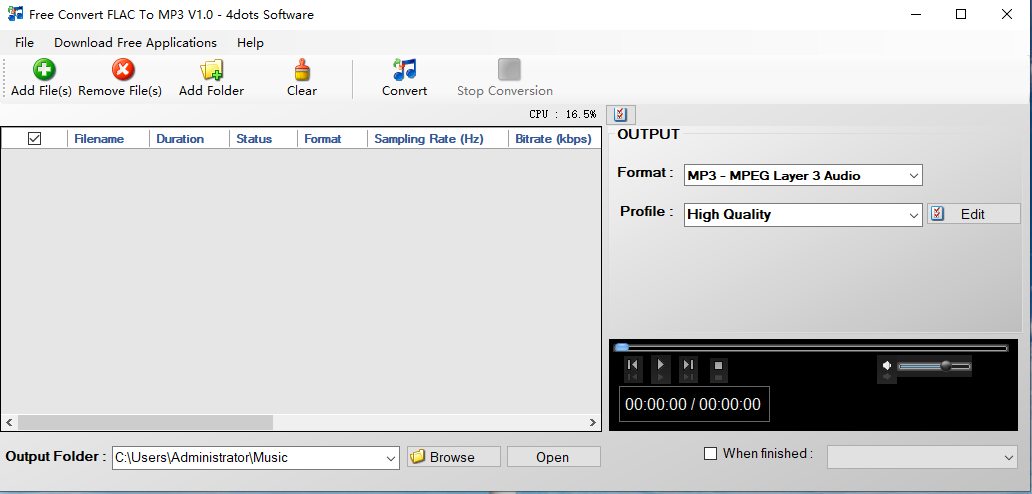Click the 00:00:00 / 00:00:00 time display
The width and height of the screenshot is (1032, 494).
694,404
